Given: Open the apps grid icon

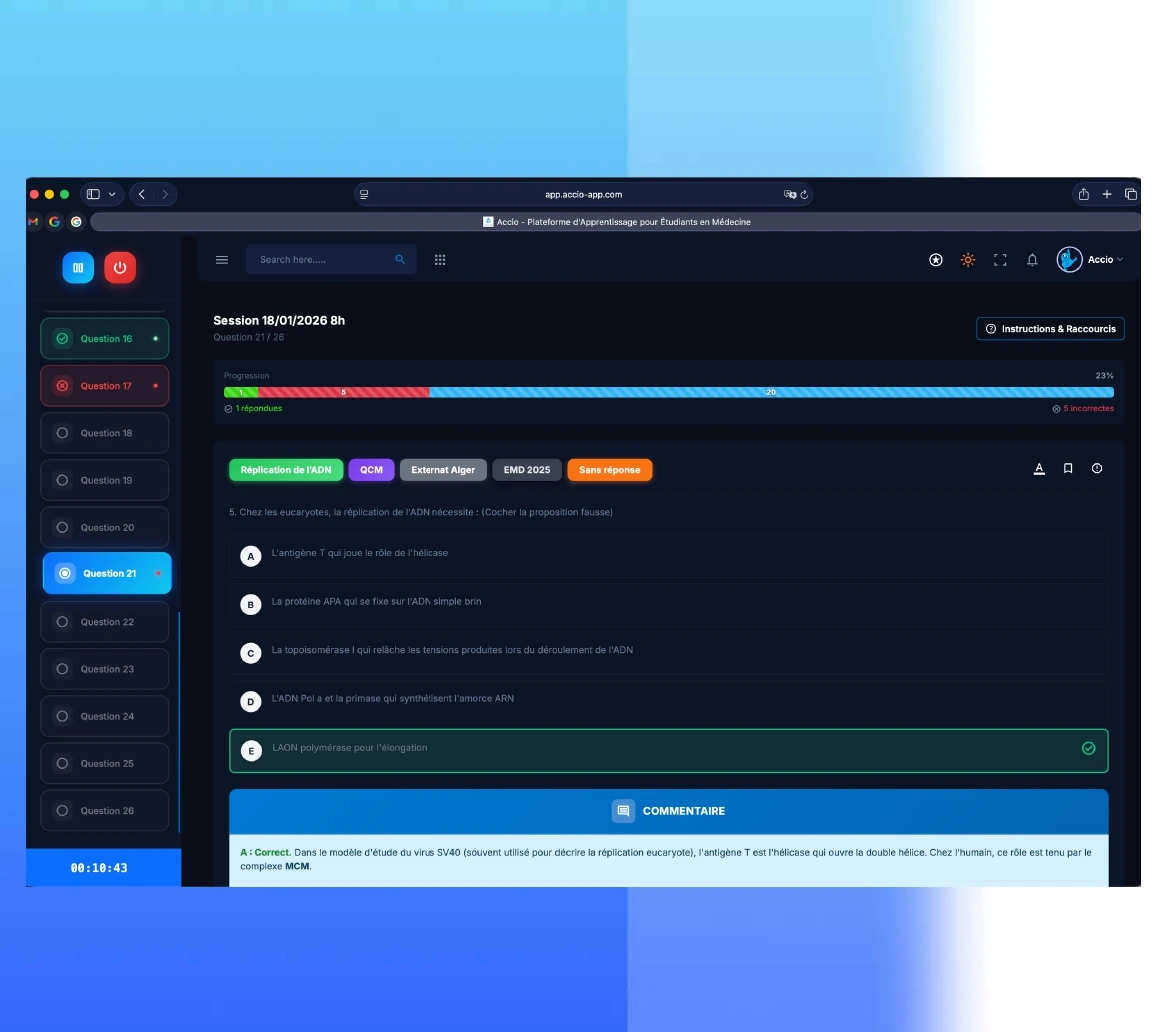Looking at the screenshot, I should click(440, 260).
